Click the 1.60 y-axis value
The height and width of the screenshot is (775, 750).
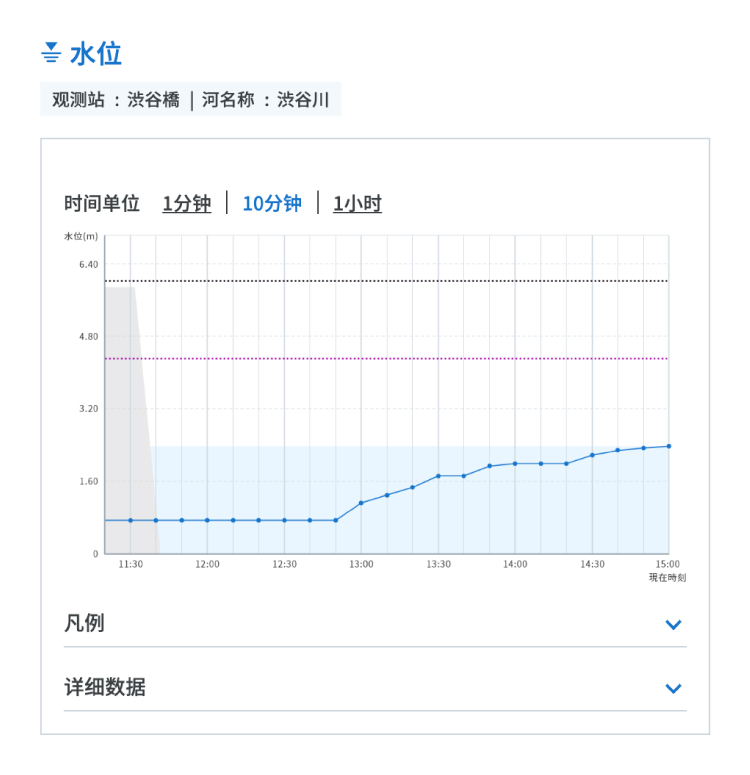(x=88, y=481)
